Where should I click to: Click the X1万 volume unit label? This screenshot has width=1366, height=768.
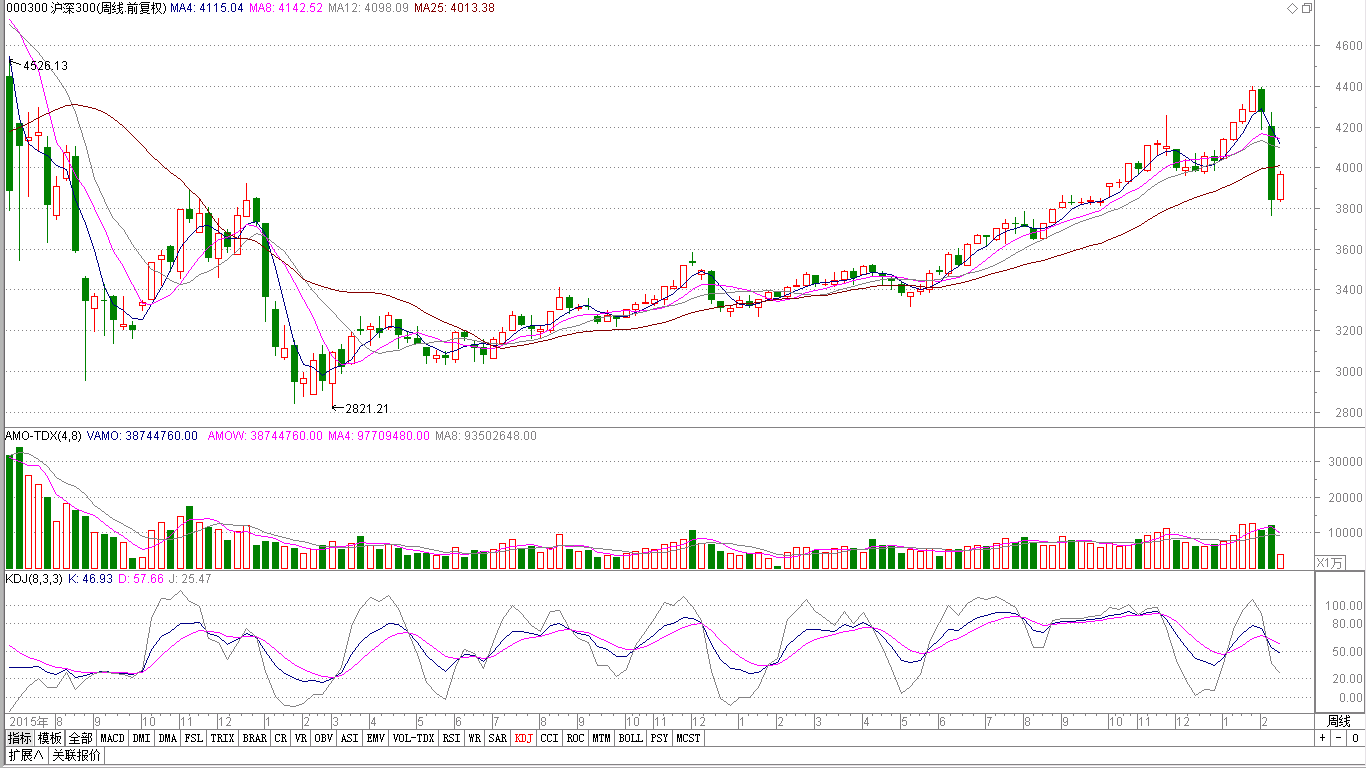pyautogui.click(x=1330, y=562)
